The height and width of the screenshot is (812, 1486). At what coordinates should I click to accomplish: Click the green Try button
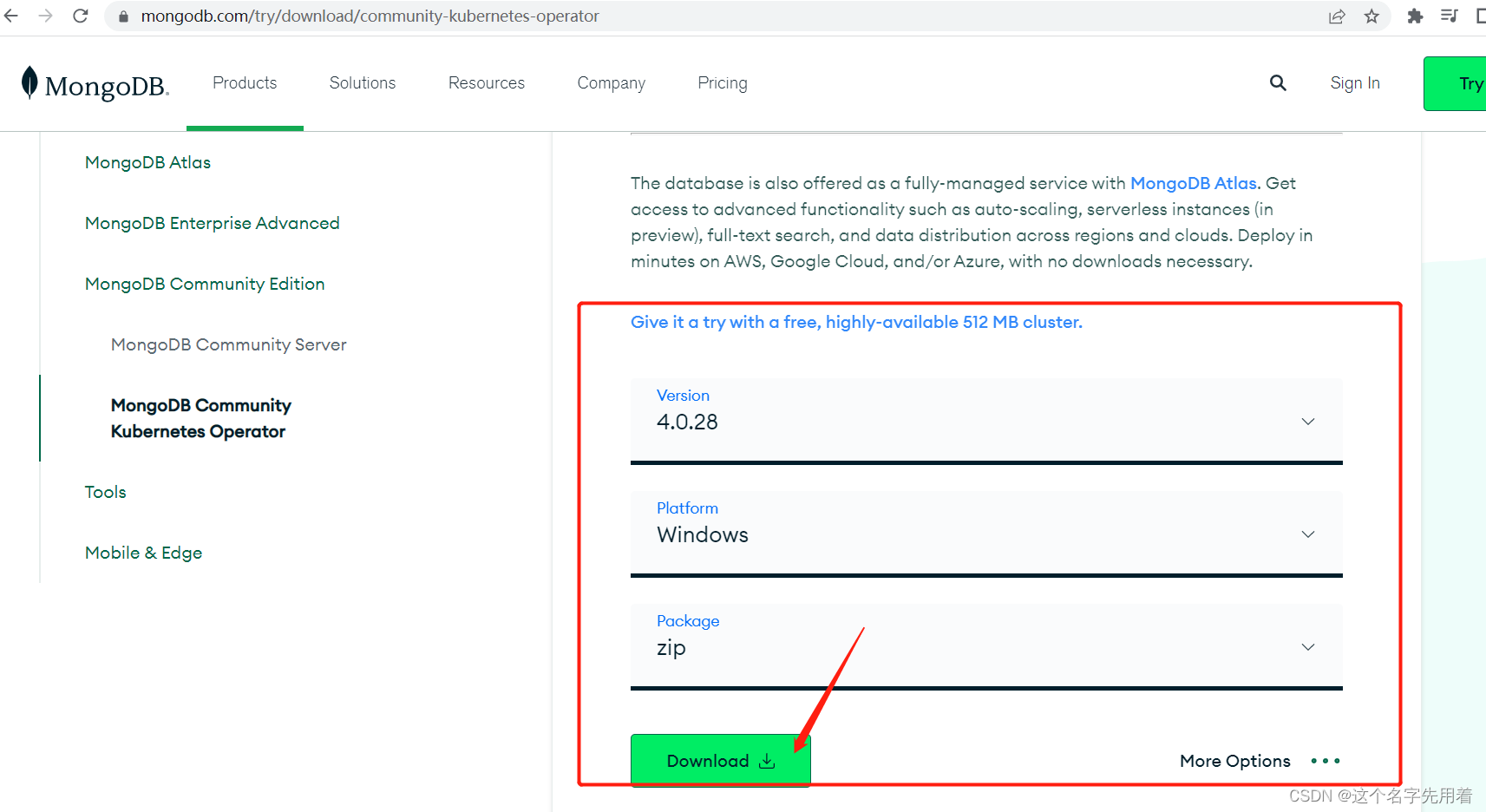(x=1455, y=83)
